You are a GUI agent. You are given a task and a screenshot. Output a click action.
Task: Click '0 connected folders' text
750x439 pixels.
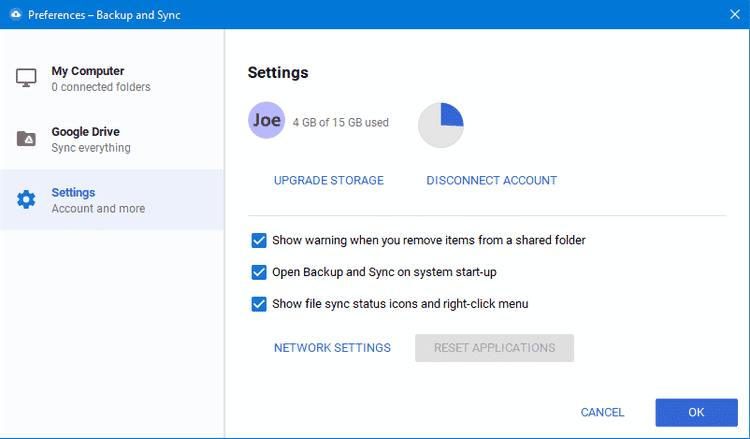point(101,87)
